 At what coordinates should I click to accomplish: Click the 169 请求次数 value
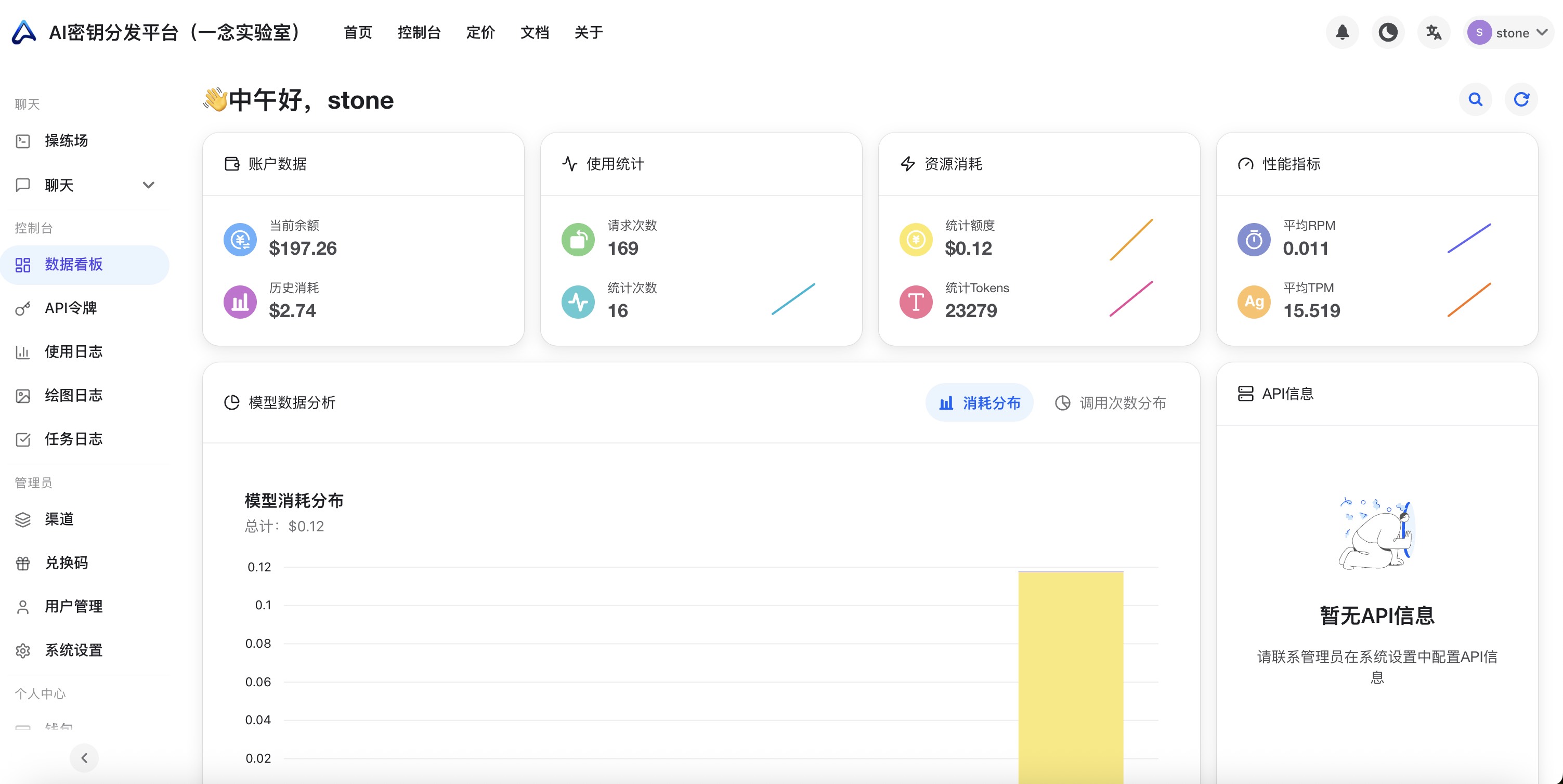coord(623,248)
